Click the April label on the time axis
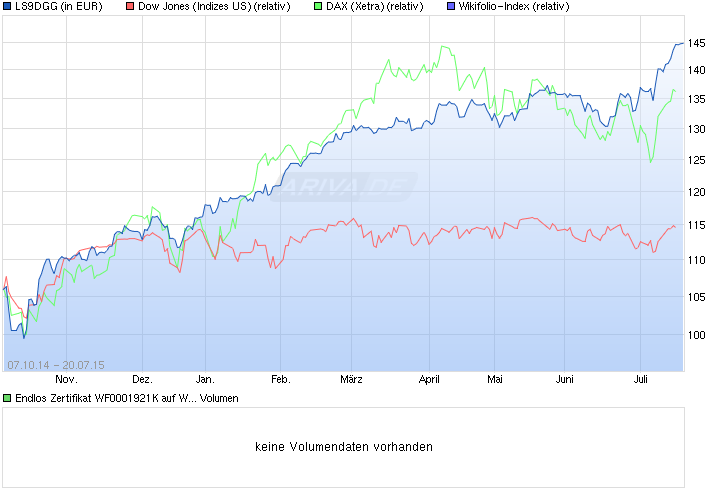 429,380
